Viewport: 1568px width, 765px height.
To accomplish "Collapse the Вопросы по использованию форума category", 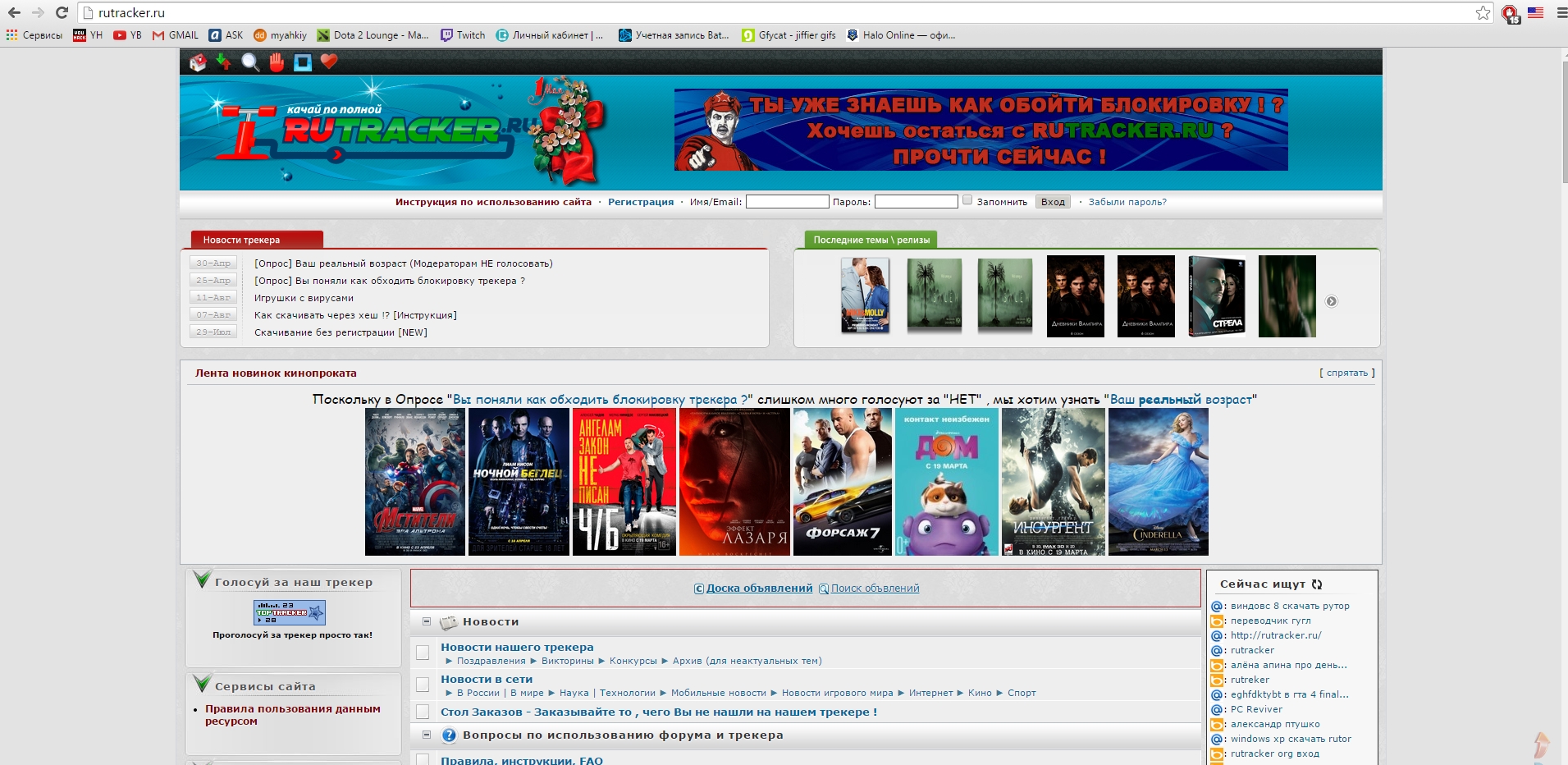I will coord(427,735).
